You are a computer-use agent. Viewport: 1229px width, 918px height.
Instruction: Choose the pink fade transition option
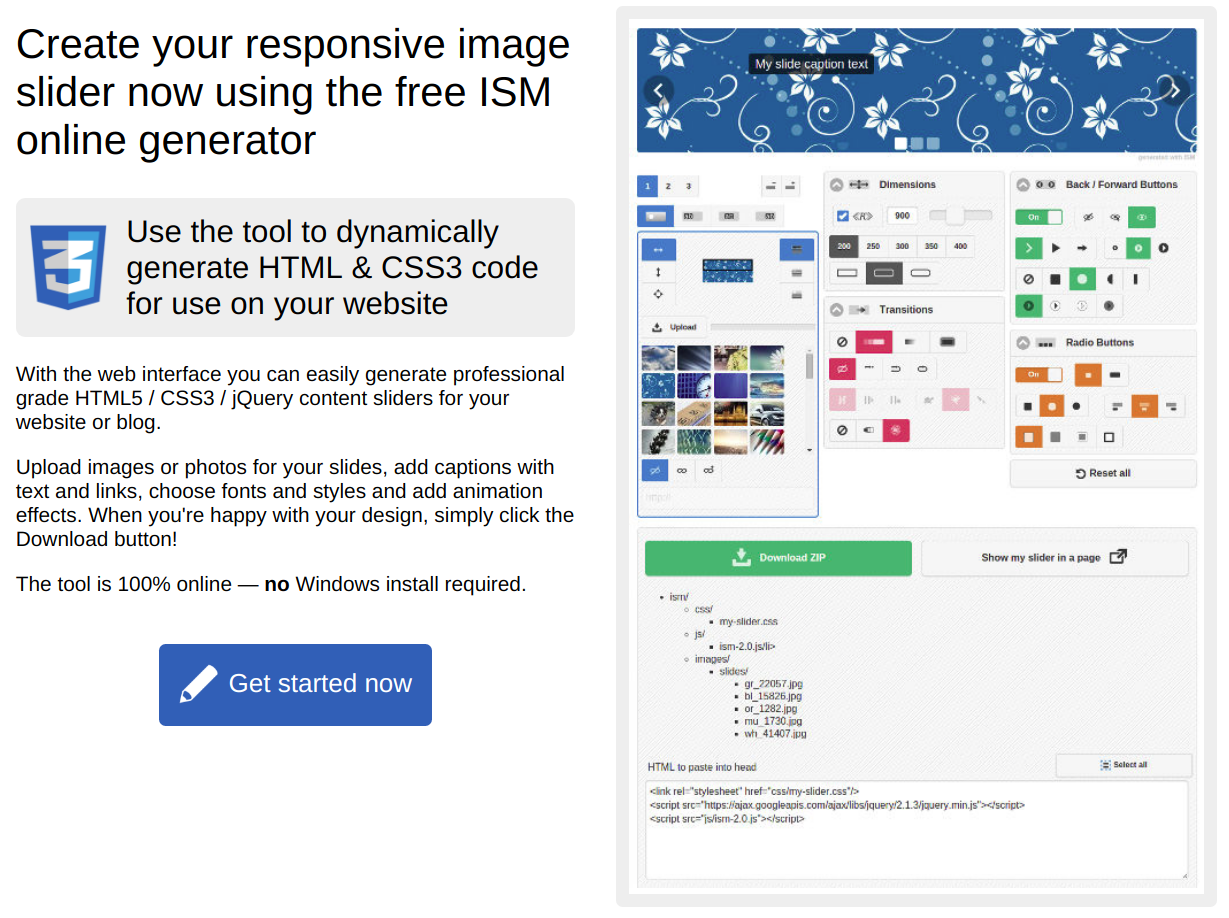(x=875, y=342)
